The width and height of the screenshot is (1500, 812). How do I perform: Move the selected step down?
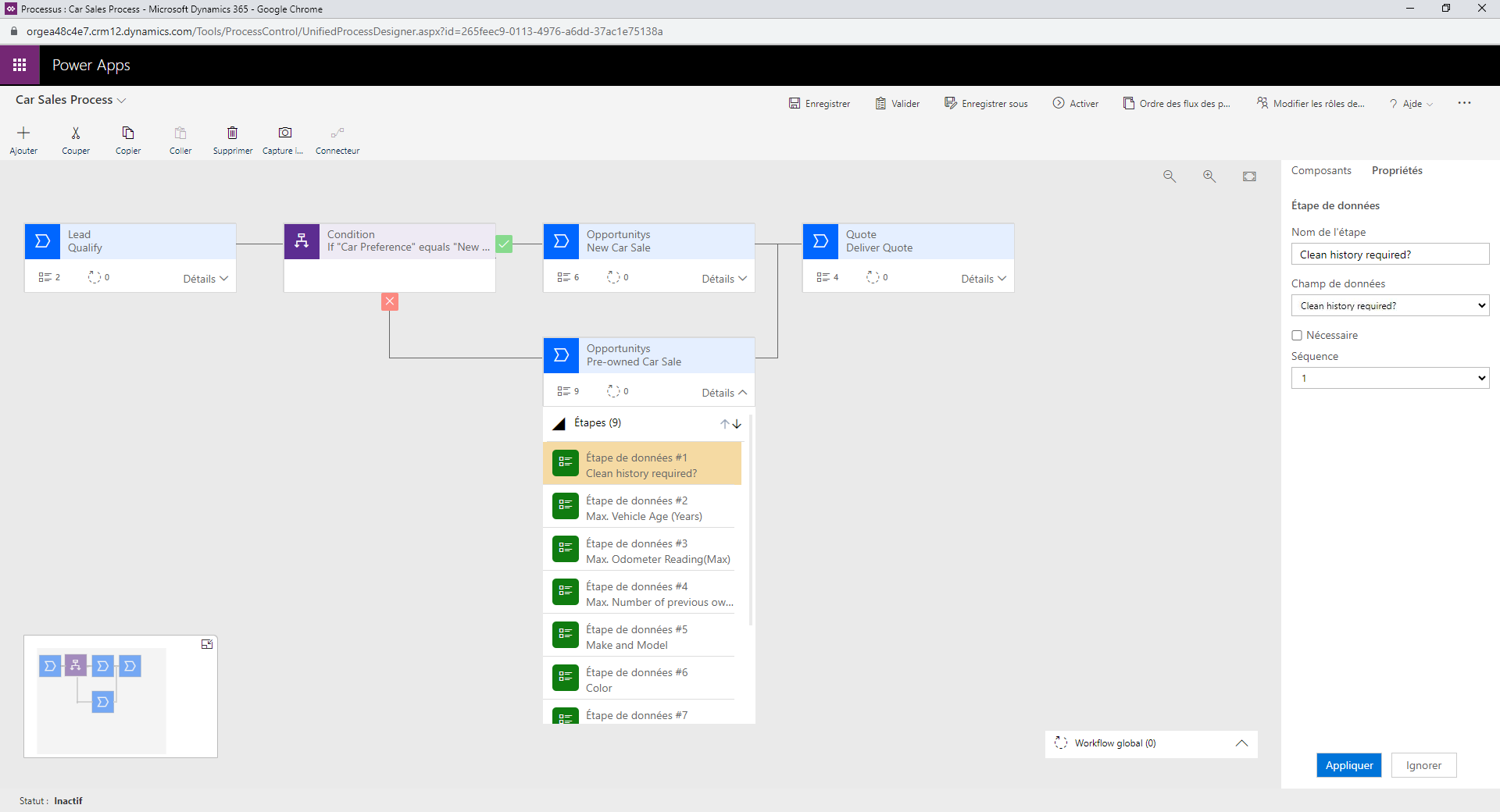tap(737, 424)
